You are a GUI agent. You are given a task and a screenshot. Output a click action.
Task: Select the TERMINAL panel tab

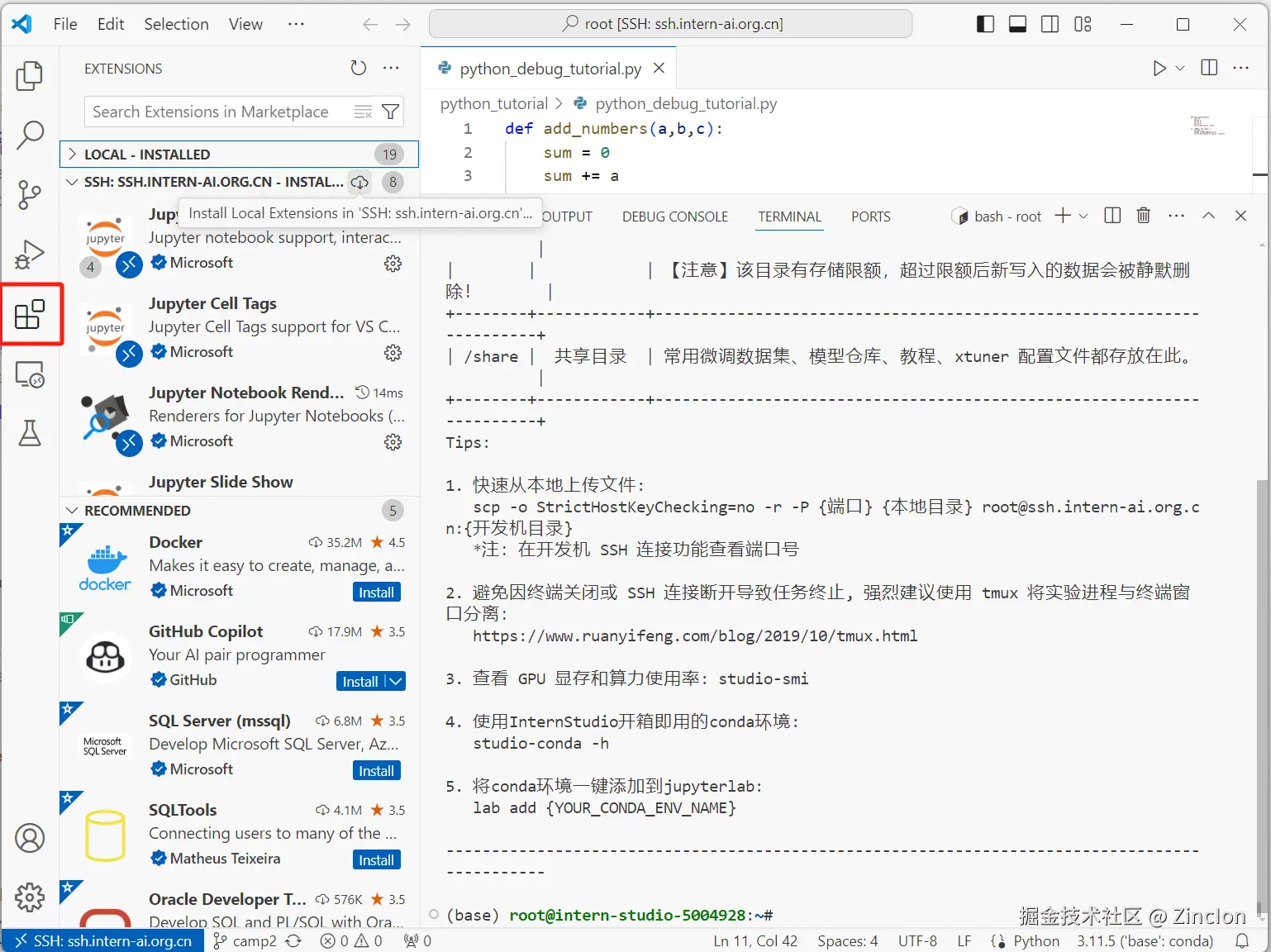point(790,217)
